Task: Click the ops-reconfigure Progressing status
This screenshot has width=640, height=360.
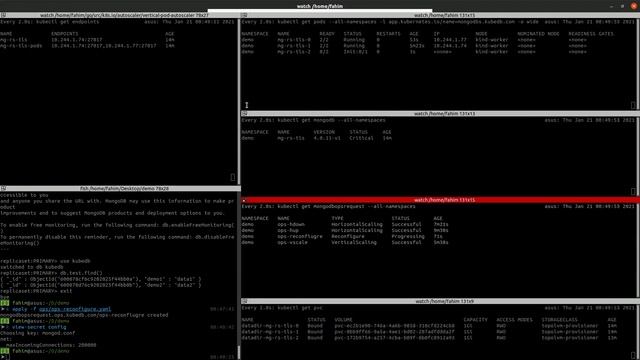Action: (408, 236)
